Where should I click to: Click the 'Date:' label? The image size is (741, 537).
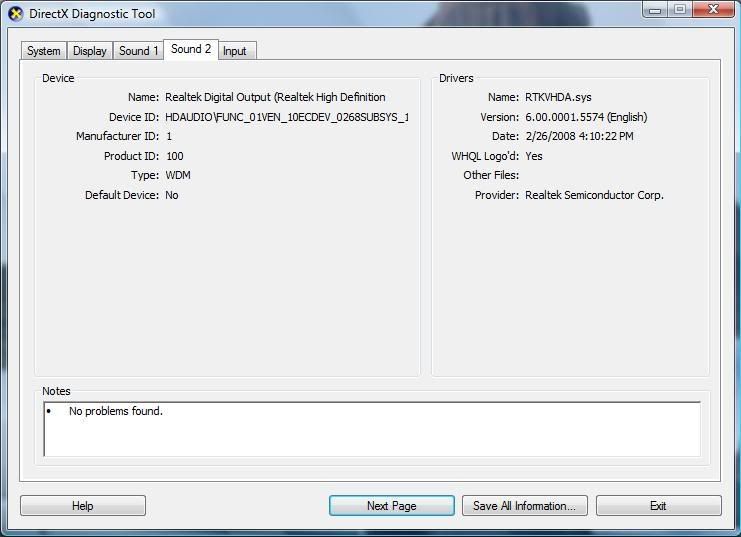pyautogui.click(x=506, y=137)
